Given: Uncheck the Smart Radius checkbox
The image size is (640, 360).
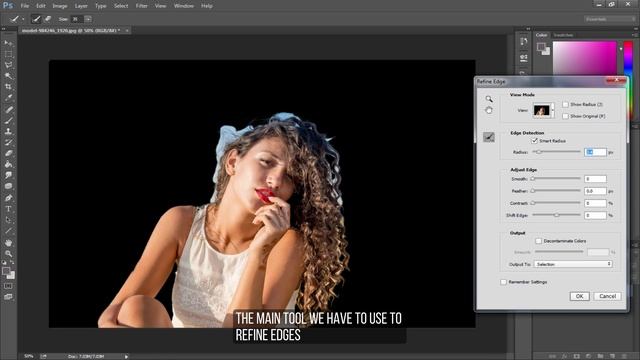Looking at the screenshot, I should [534, 141].
